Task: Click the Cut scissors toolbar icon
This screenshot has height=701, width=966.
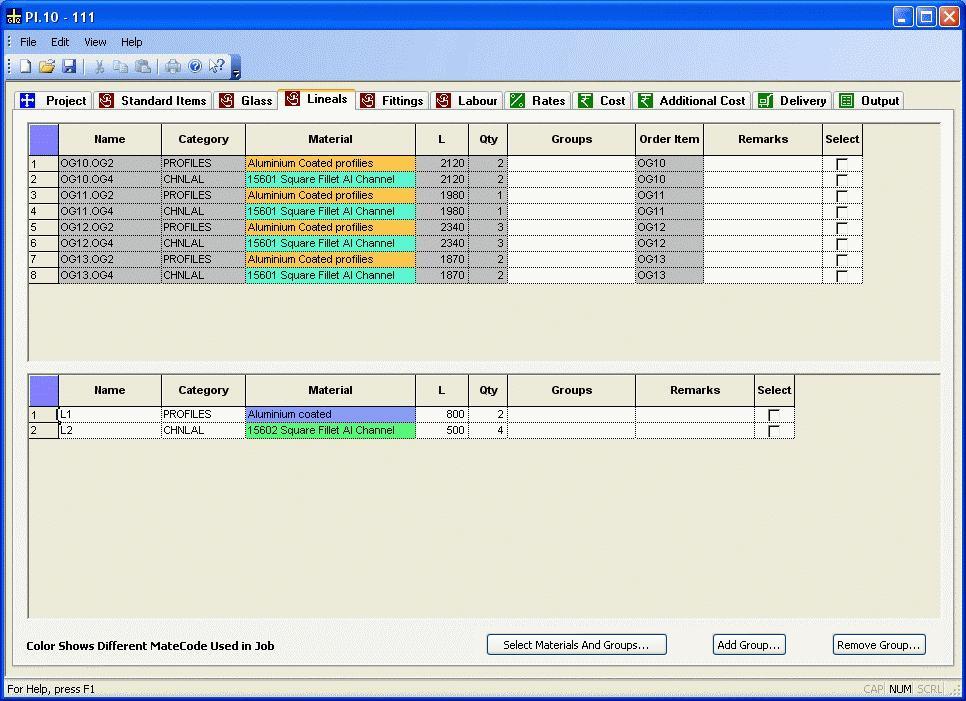Action: coord(99,67)
